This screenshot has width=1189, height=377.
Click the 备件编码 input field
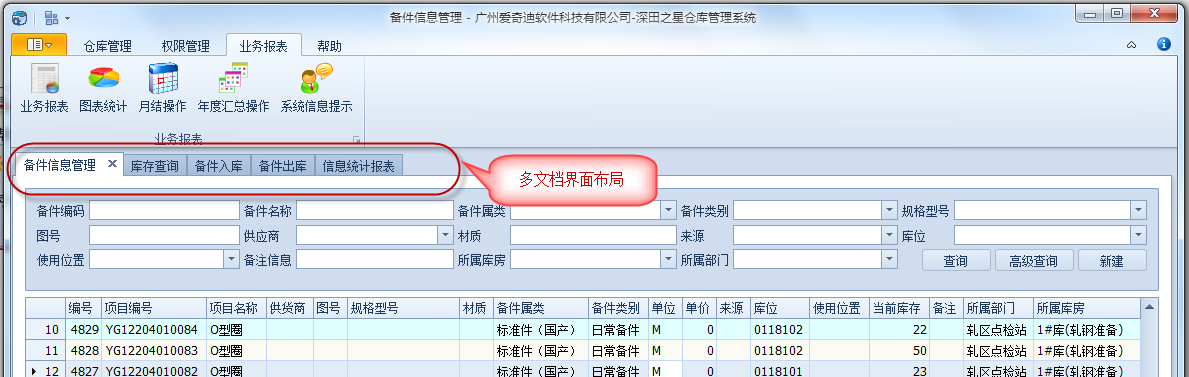[x=164, y=210]
